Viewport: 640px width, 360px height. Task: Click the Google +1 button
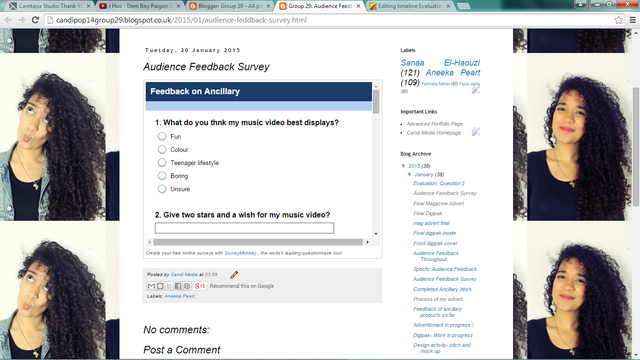200,286
